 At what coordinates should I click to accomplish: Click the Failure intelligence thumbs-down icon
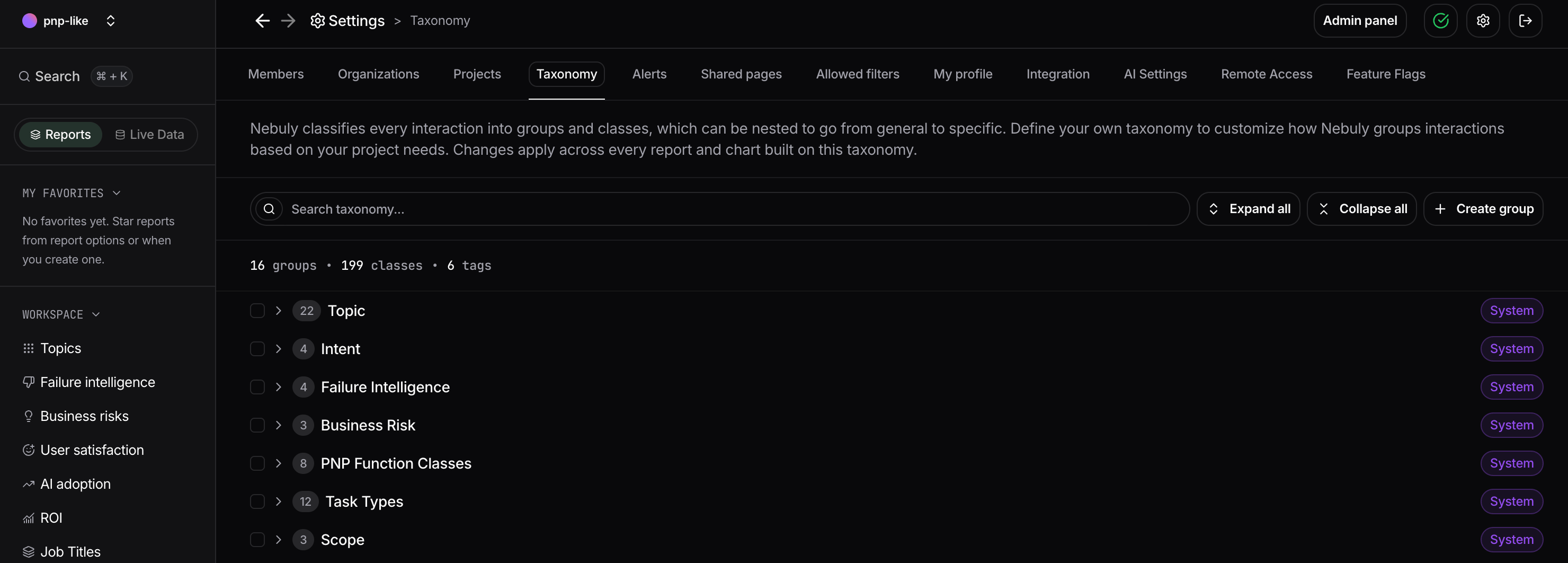coord(29,382)
